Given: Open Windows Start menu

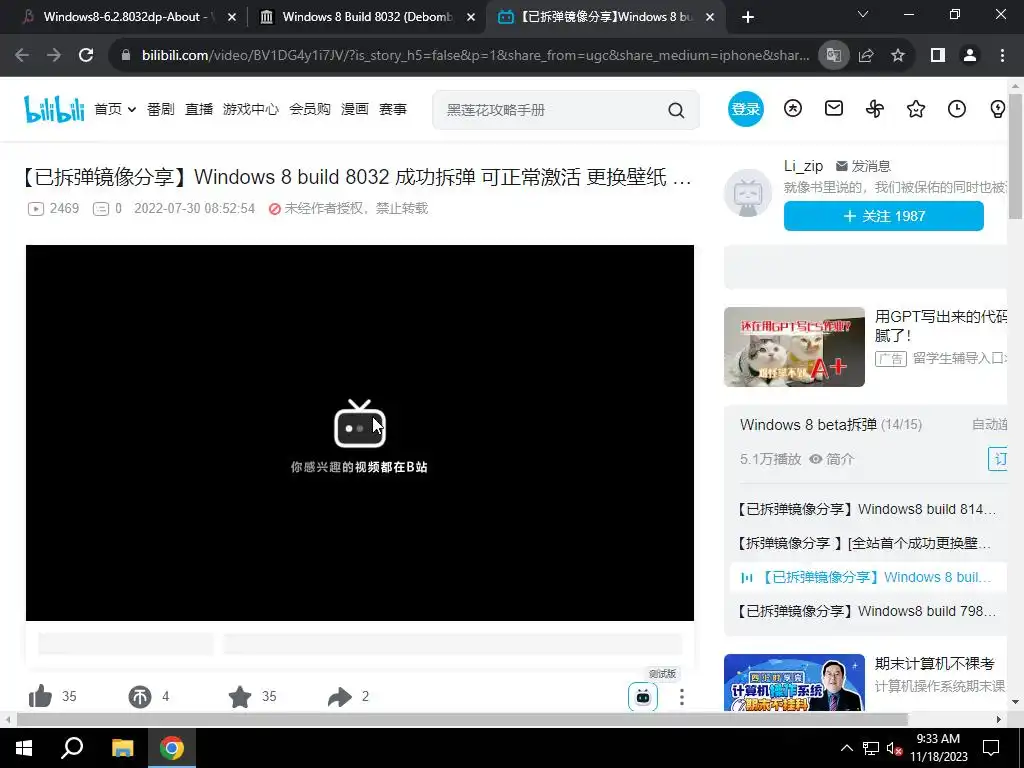Looking at the screenshot, I should pyautogui.click(x=24, y=748).
